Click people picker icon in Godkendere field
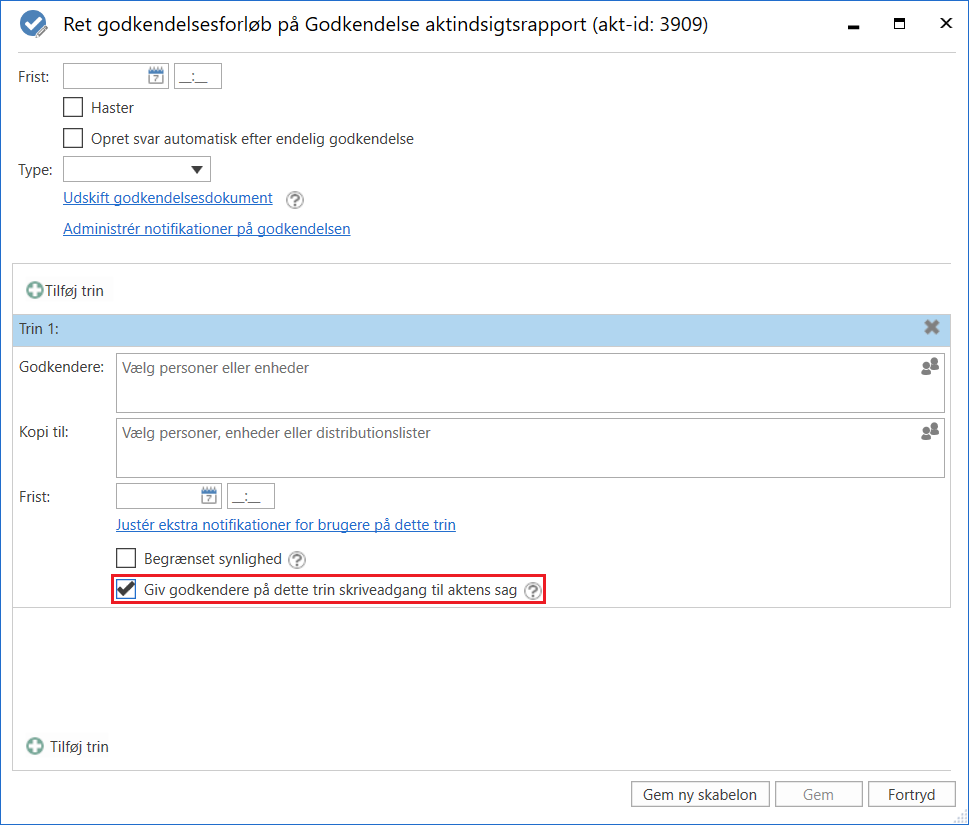Viewport: 969px width, 825px height. (930, 368)
